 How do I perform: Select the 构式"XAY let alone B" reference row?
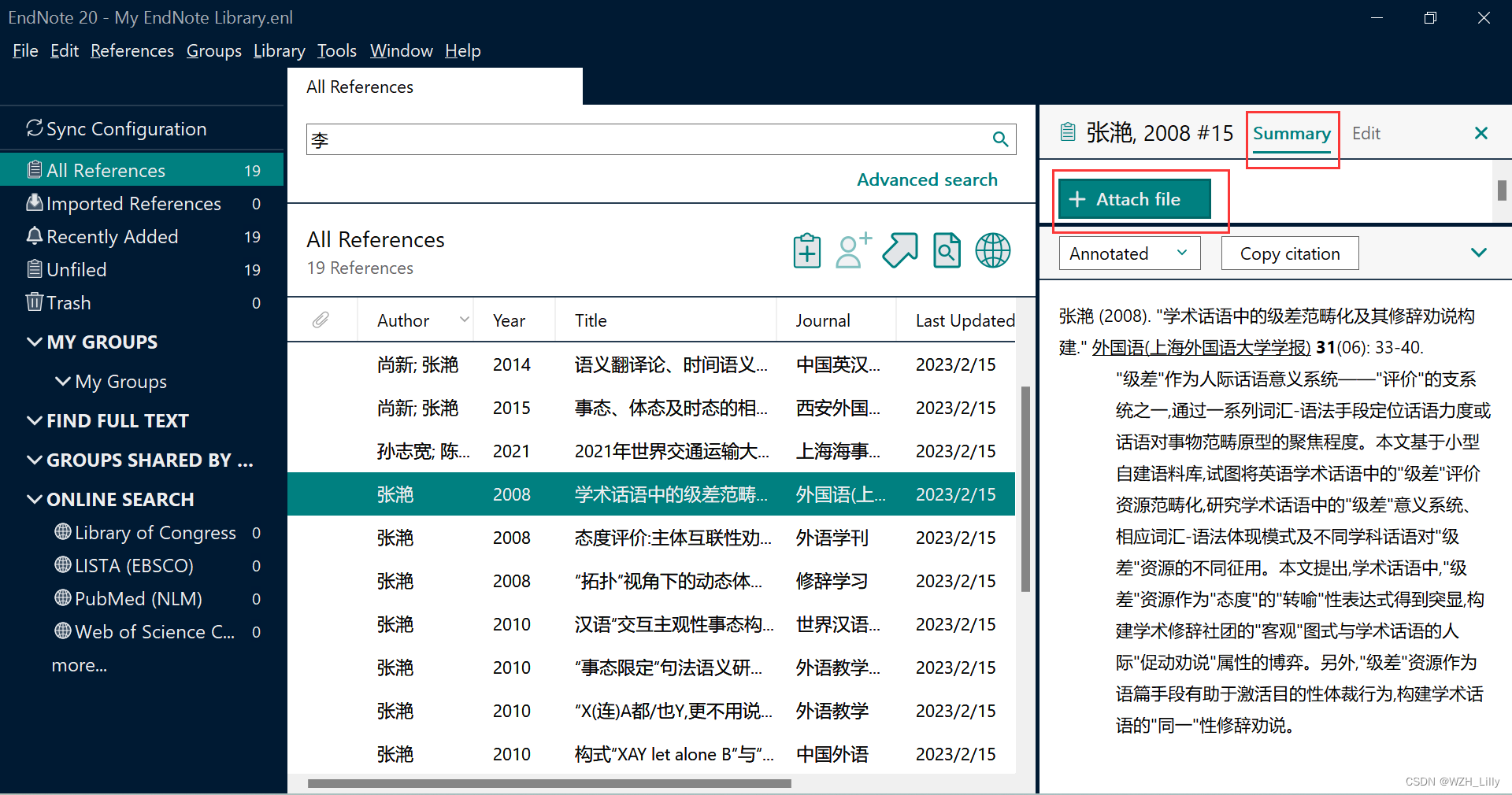tap(651, 754)
